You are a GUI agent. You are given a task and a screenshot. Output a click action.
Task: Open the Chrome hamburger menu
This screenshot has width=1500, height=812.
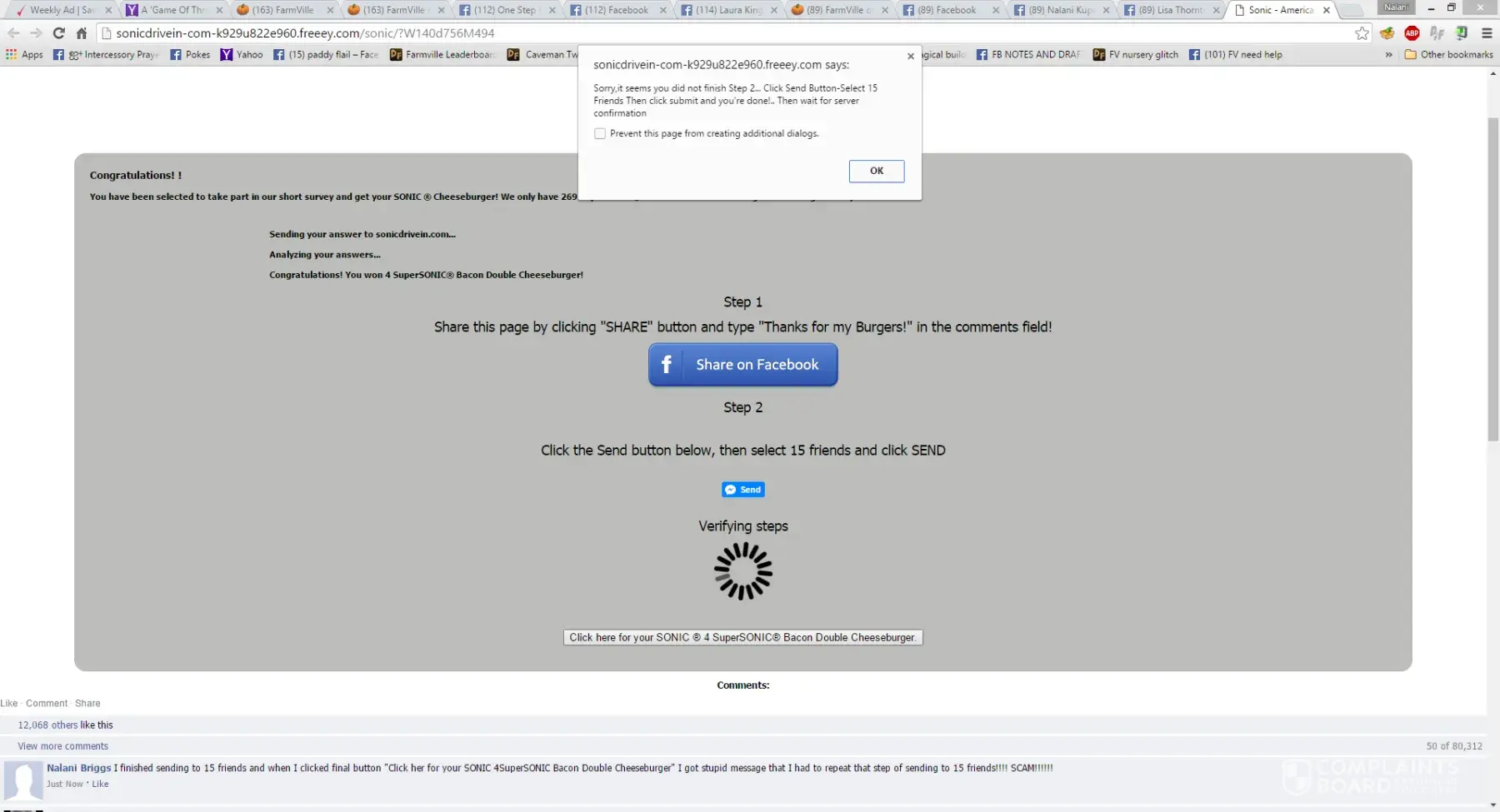click(1487, 33)
